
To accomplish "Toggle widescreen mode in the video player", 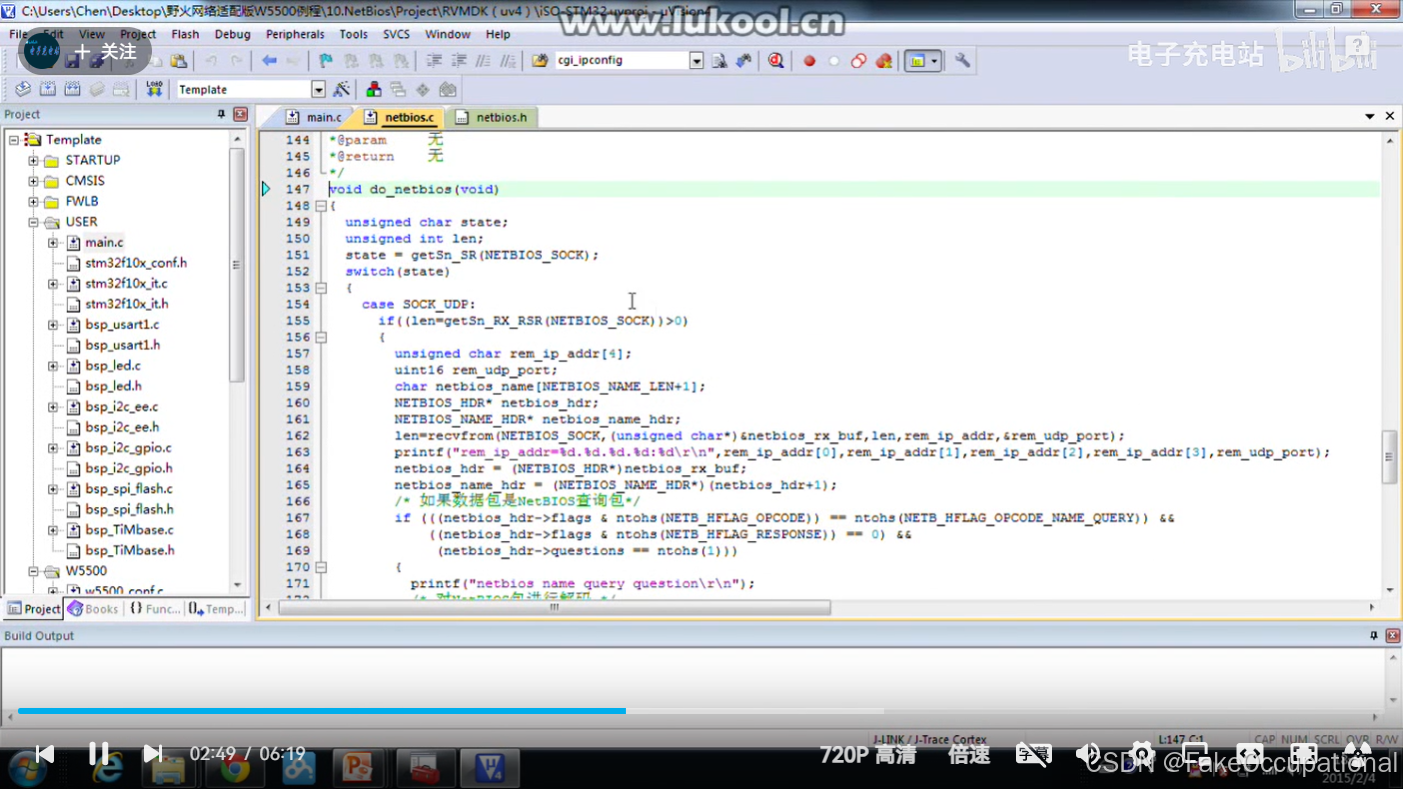I will (1249, 753).
